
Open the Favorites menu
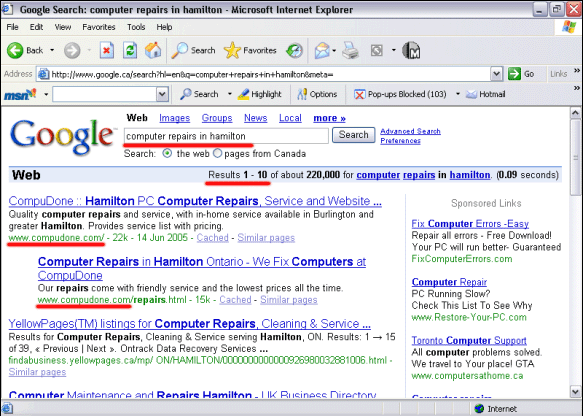click(99, 27)
